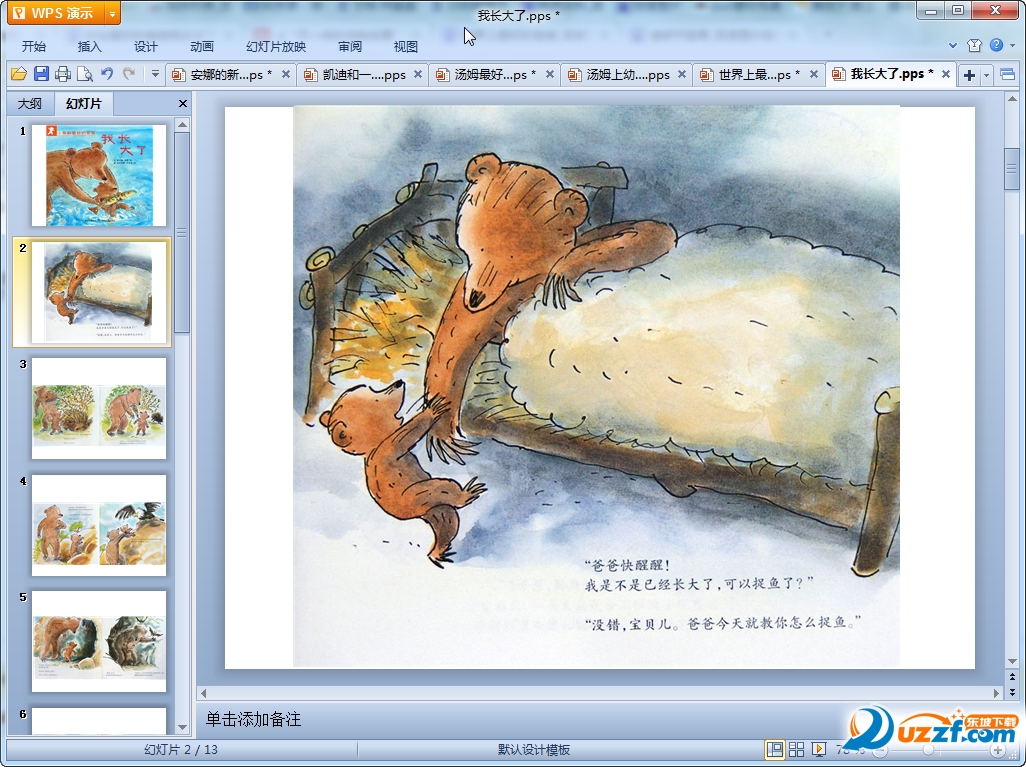Click 单击添加备注 to add notes
Viewport: 1026px width, 767px height.
coord(253,719)
